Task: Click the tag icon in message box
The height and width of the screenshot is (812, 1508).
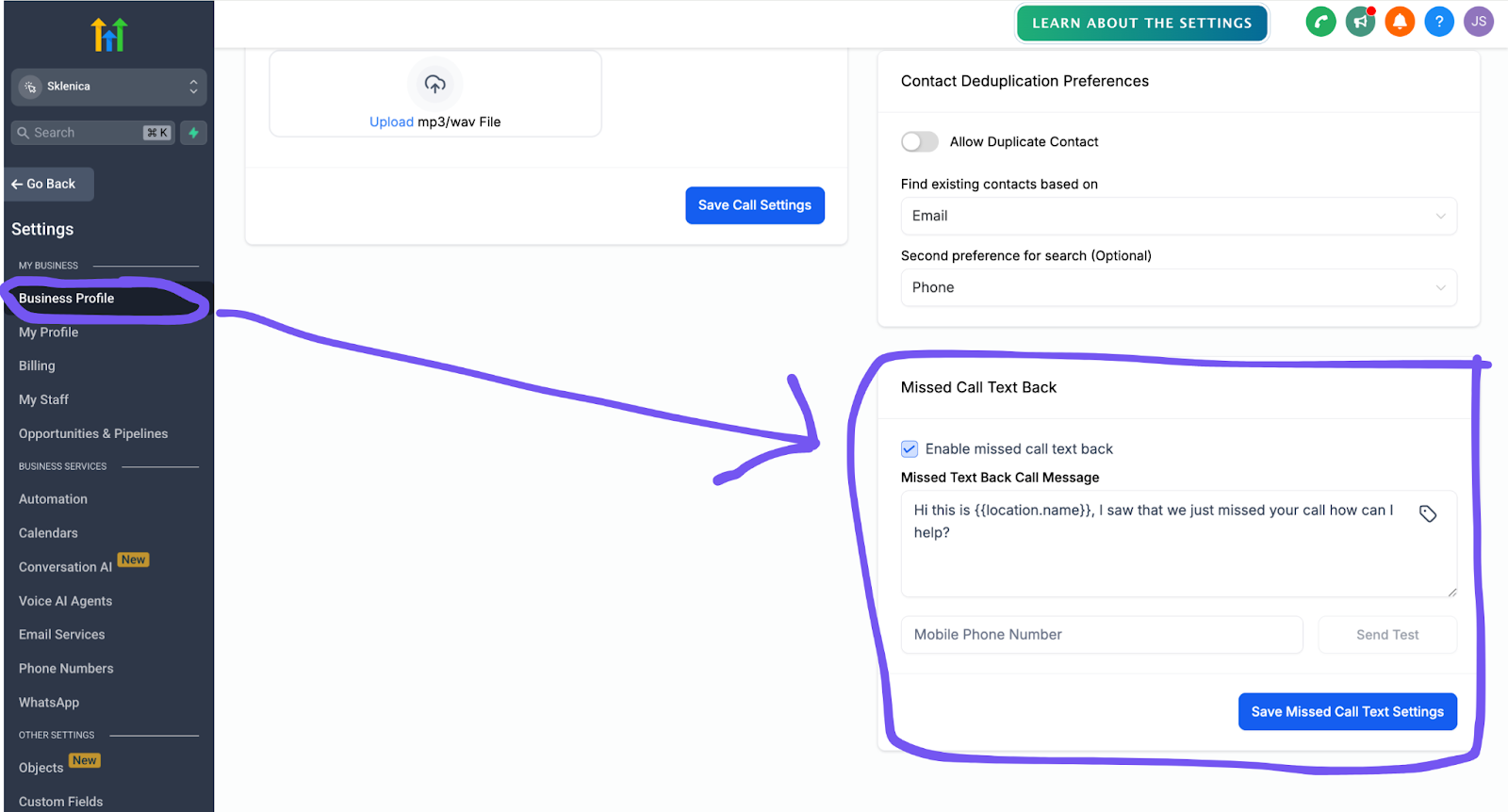Action: pyautogui.click(x=1428, y=513)
